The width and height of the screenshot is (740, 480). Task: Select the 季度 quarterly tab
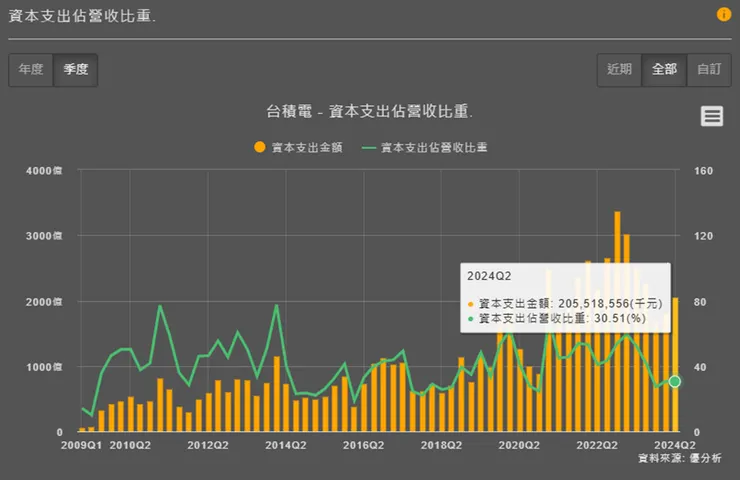(x=76, y=69)
